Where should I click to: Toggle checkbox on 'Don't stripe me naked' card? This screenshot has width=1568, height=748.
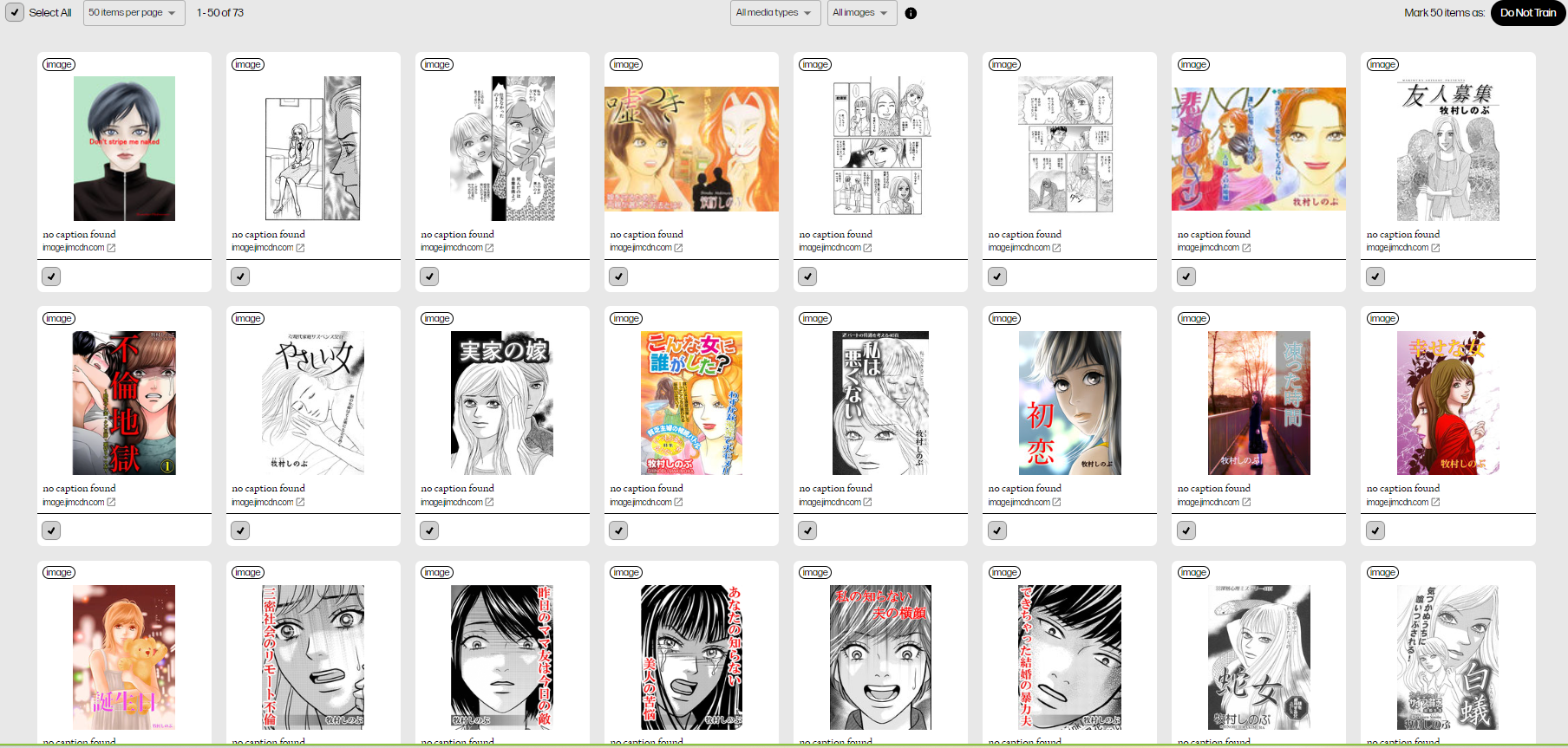tap(51, 276)
